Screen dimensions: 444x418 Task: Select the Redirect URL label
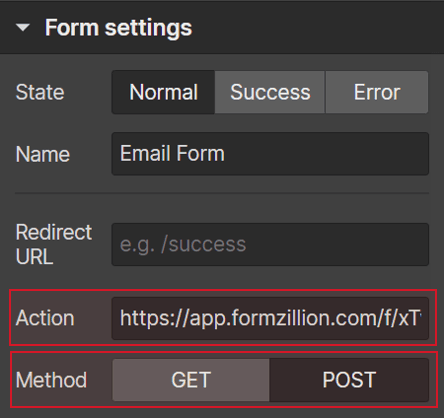click(x=54, y=244)
